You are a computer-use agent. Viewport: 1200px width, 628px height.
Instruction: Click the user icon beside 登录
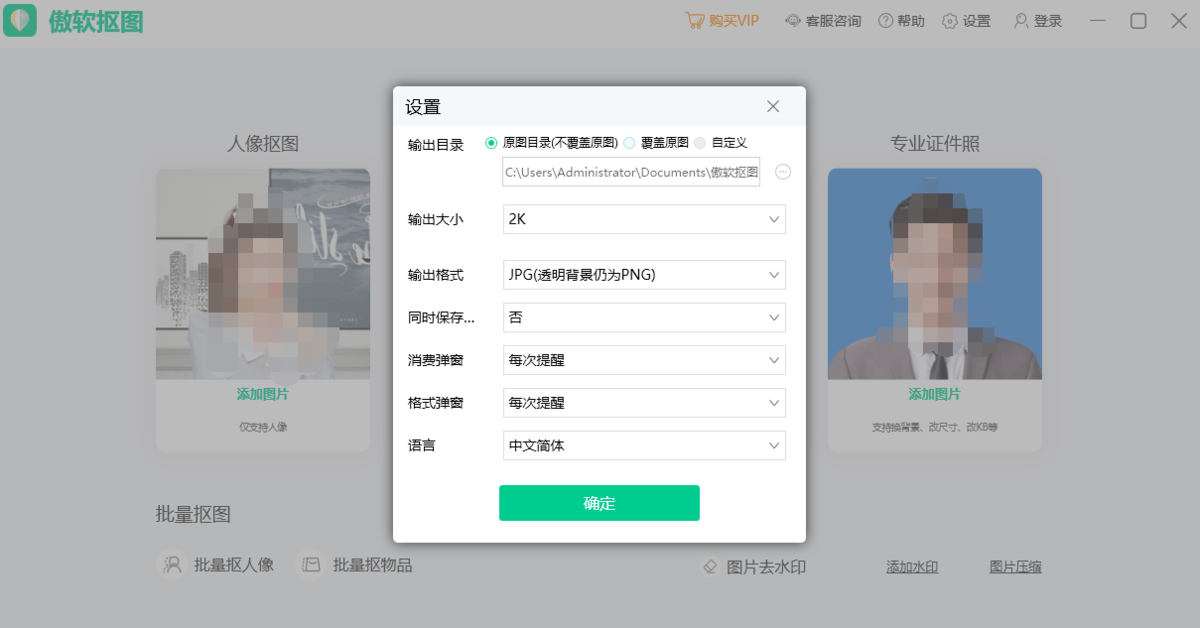click(x=1021, y=21)
